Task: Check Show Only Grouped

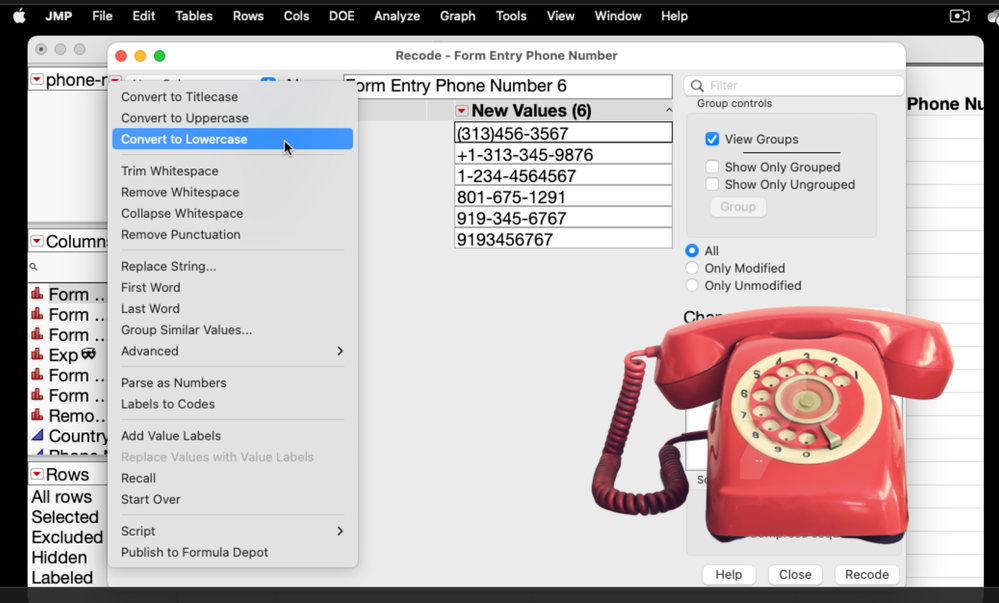Action: [x=712, y=167]
